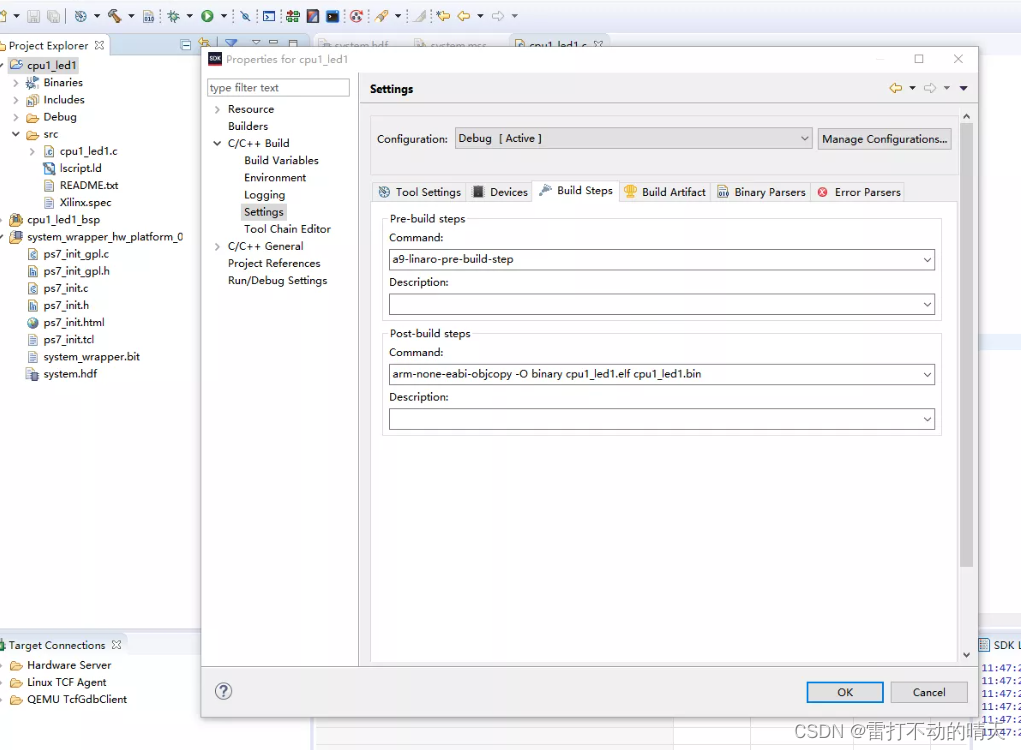Screen dimensions: 1021x750
Task: Click the OK button
Action: tap(844, 692)
